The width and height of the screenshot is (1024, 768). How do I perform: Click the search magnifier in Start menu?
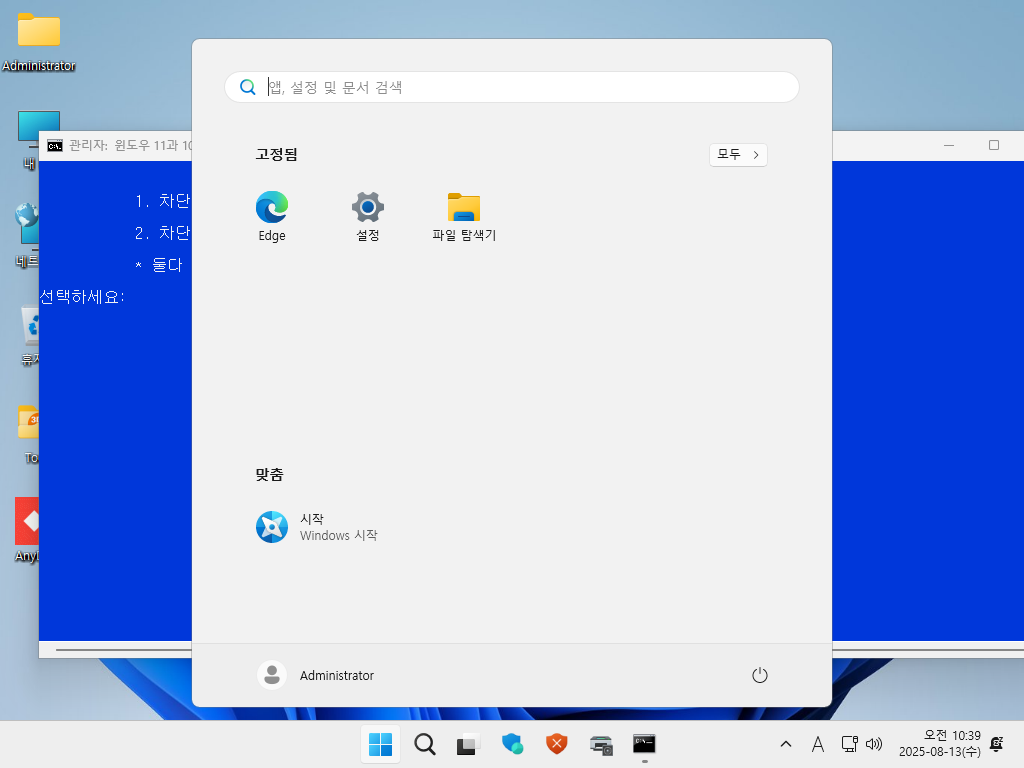(248, 87)
